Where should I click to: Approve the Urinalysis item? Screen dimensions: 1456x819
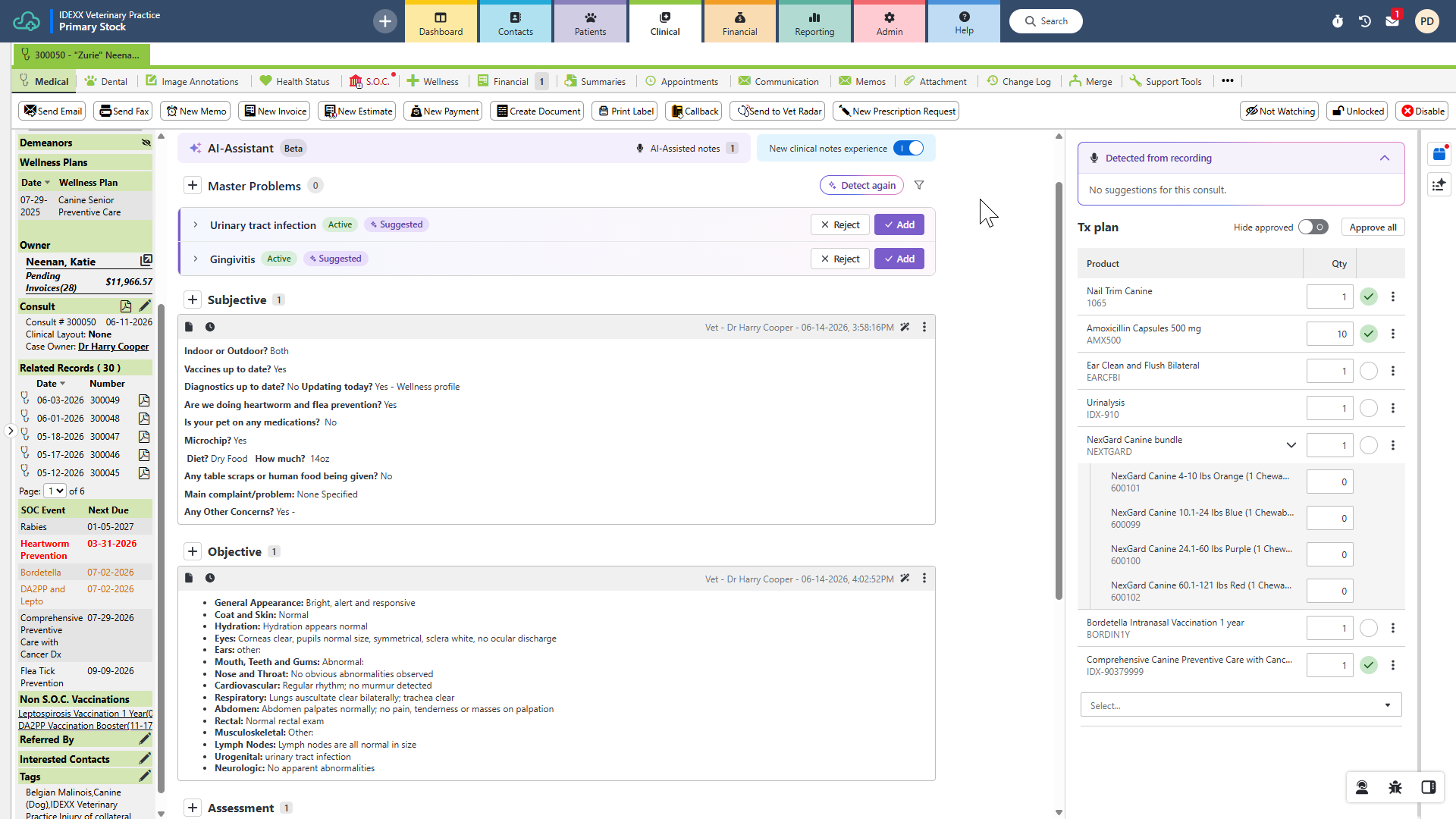1369,408
